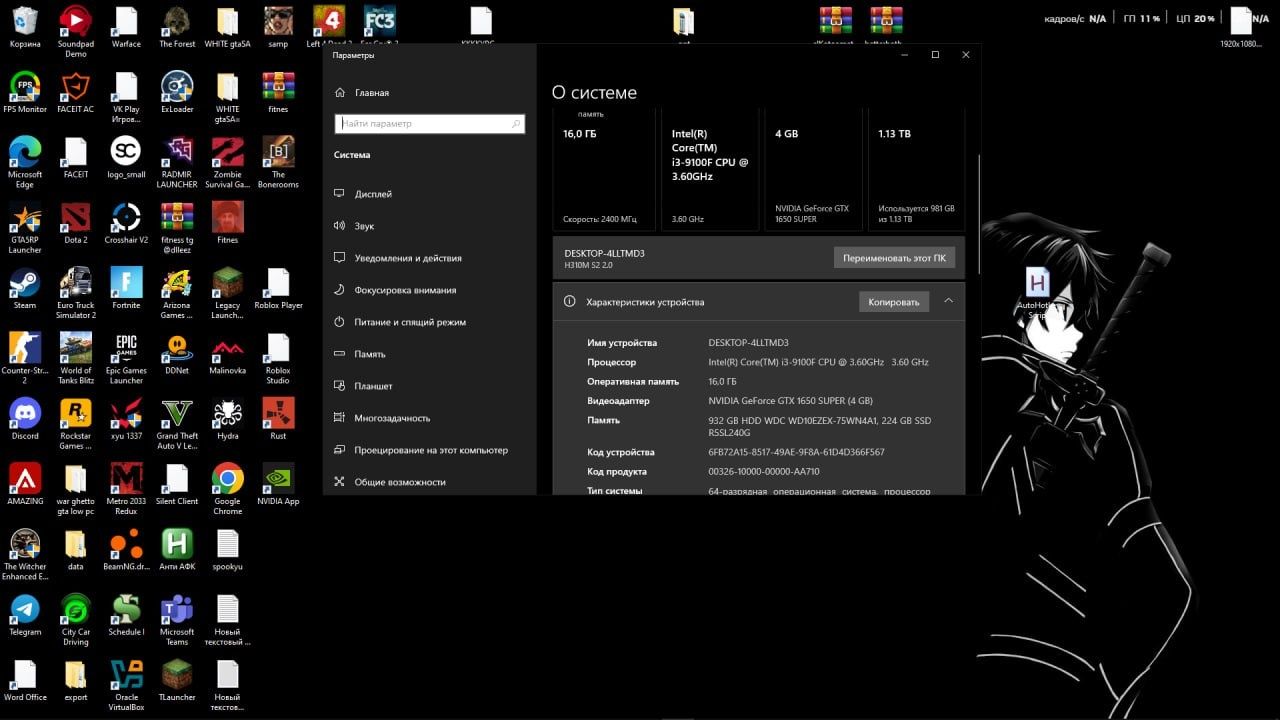This screenshot has height=720, width=1280.
Task: Click the DESKTOP-4LLTMD3 device name value
Action: [x=748, y=343]
